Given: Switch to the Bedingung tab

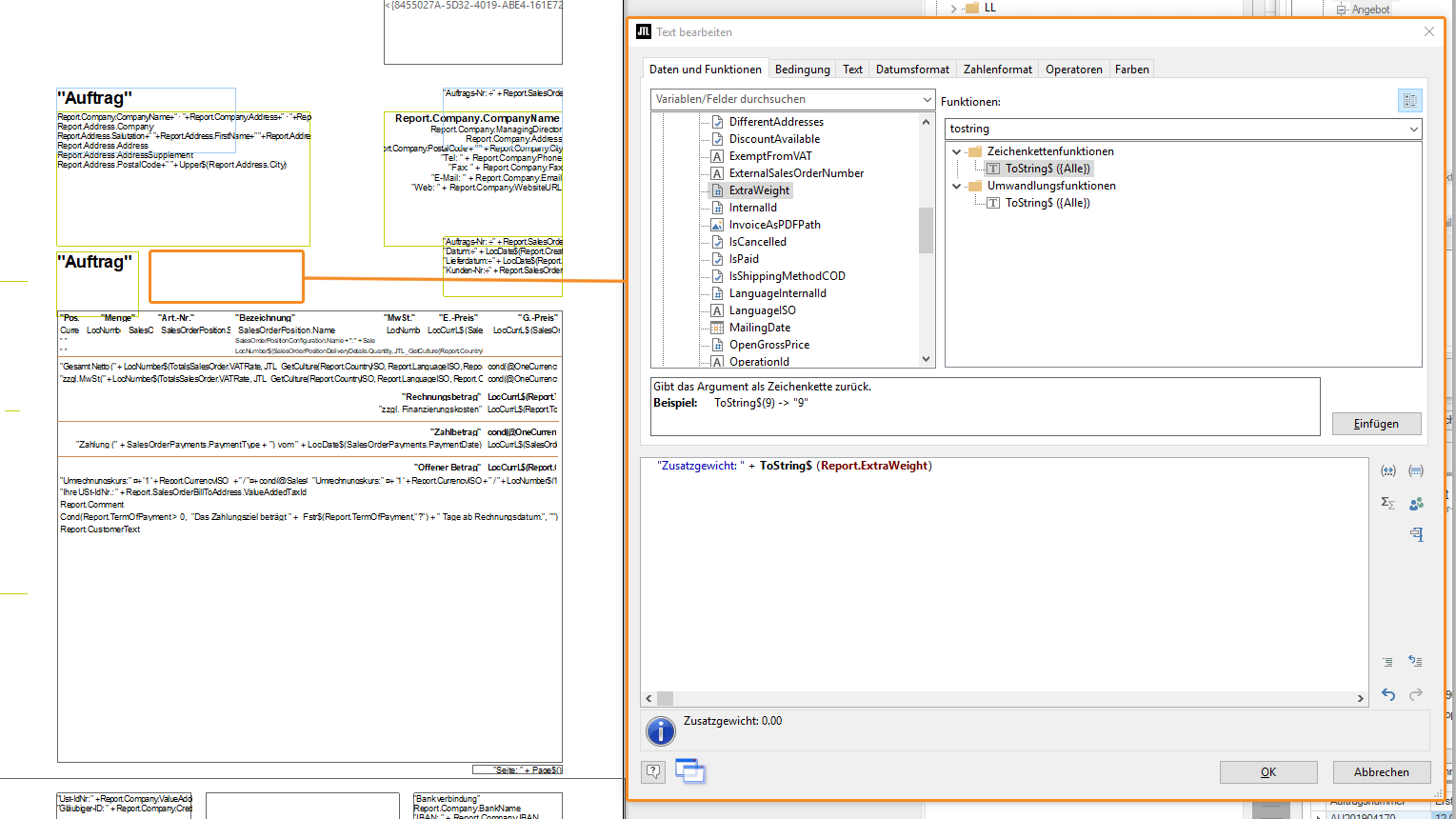Looking at the screenshot, I should (802, 70).
